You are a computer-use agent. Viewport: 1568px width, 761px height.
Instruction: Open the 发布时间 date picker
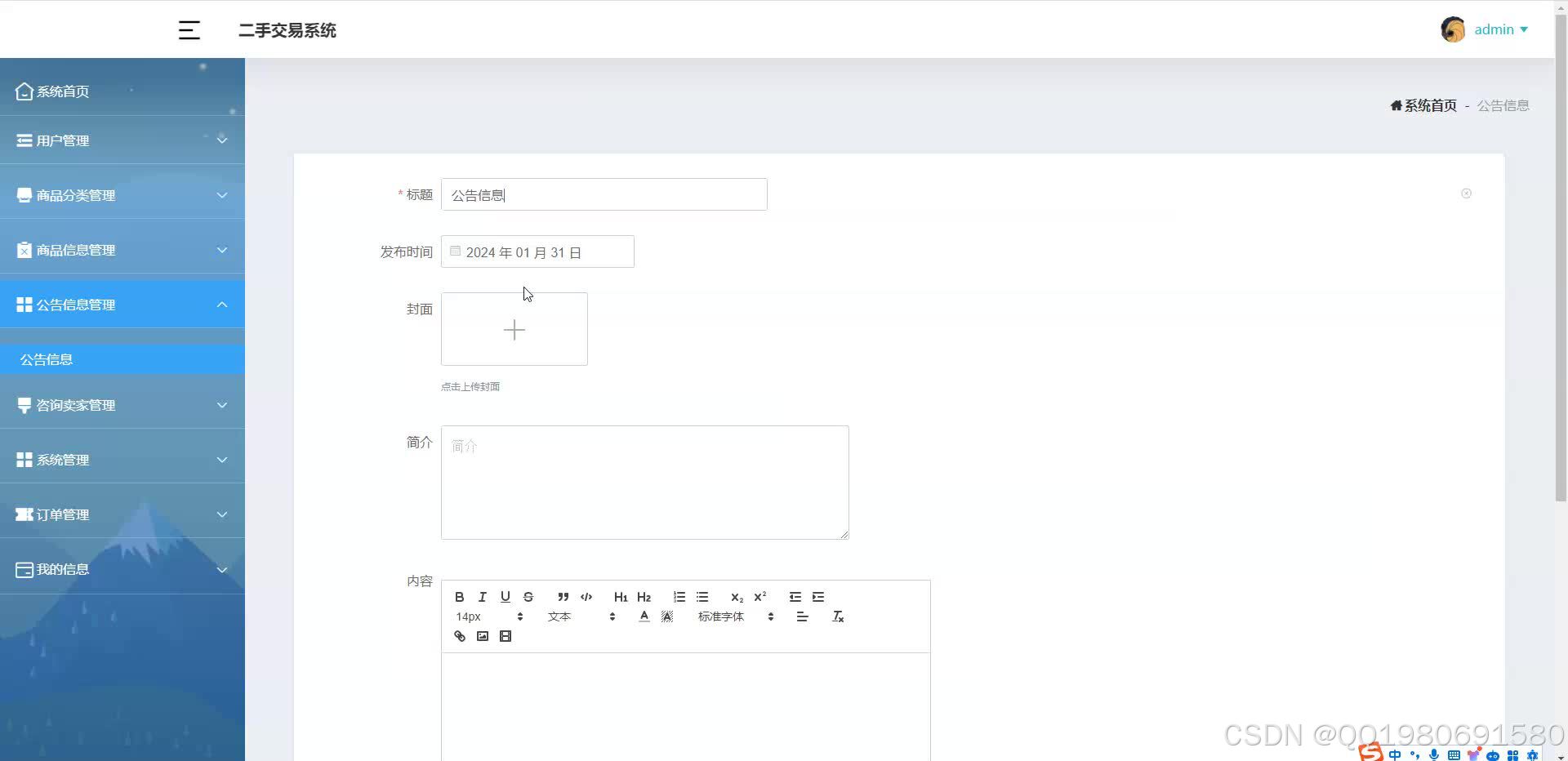[x=537, y=251]
